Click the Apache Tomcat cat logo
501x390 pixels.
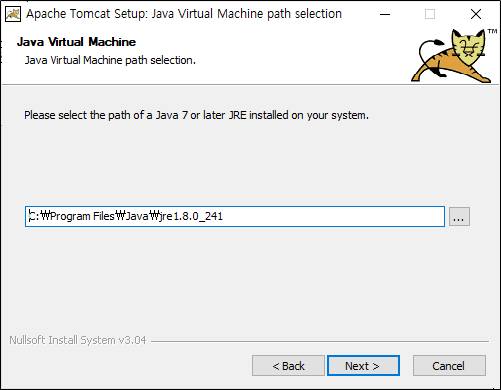point(453,56)
